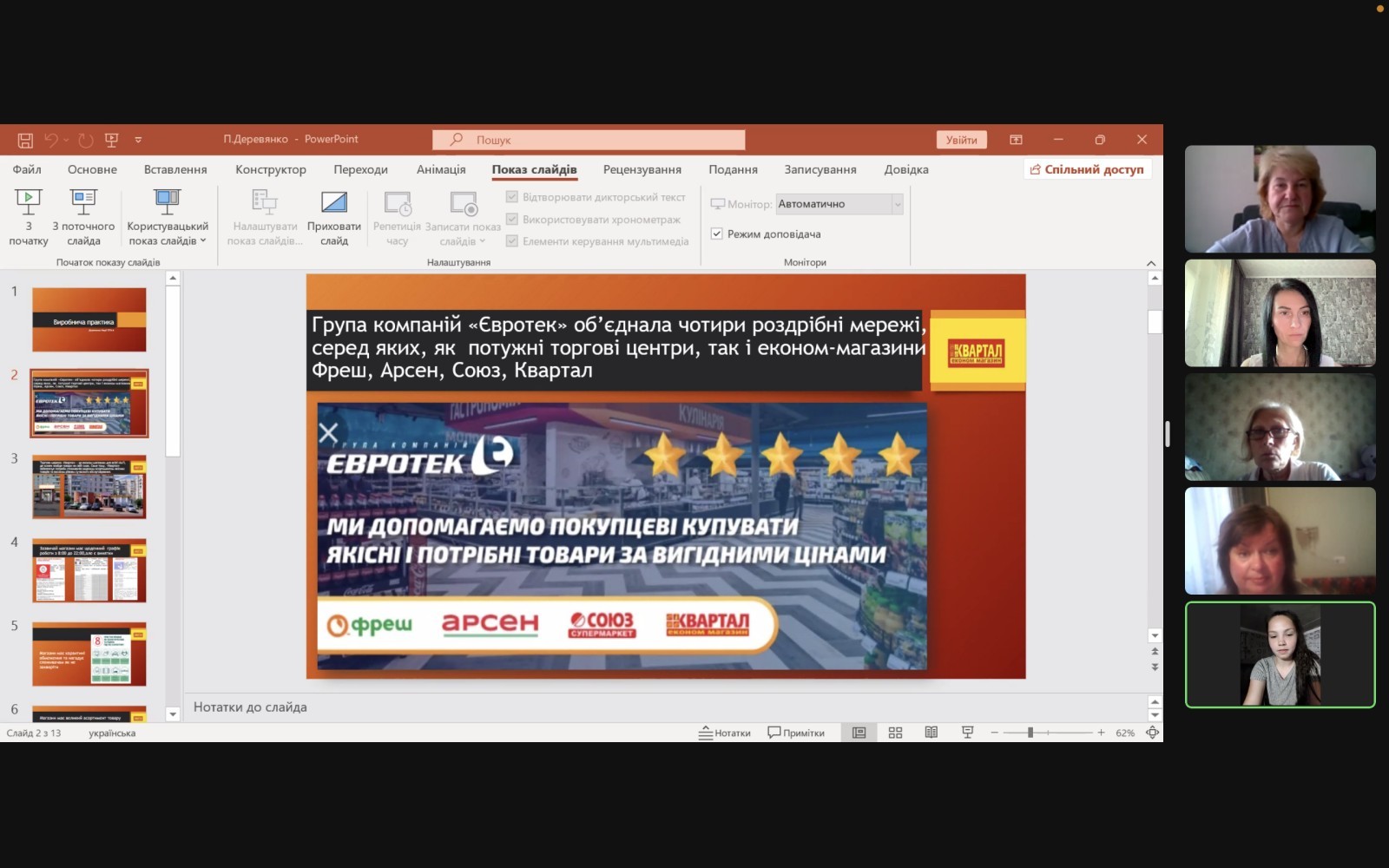1389x868 pixels.
Task: Toggle Show Media Controls checkbox
Action: pos(512,241)
